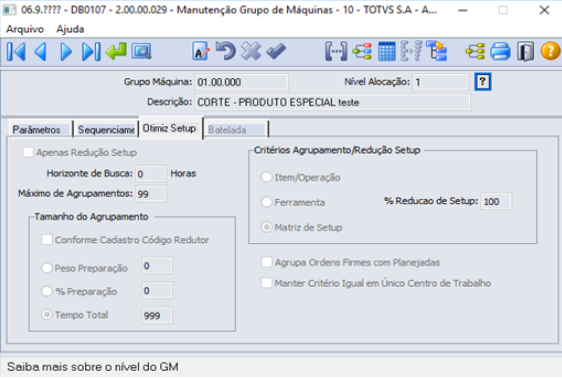This screenshot has width=562, height=378.
Task: Click the % Reducao de Setup field
Action: [496, 201]
